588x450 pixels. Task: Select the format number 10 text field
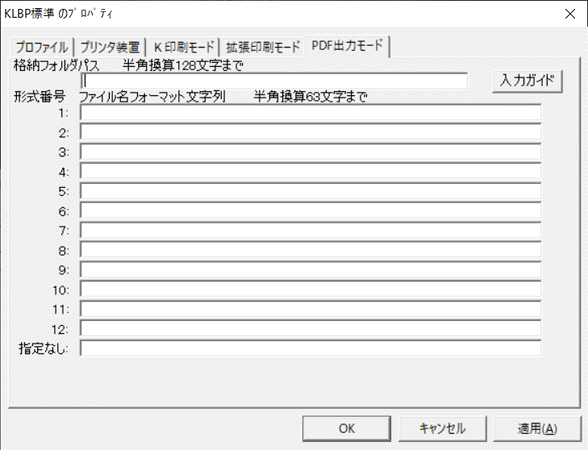310,290
